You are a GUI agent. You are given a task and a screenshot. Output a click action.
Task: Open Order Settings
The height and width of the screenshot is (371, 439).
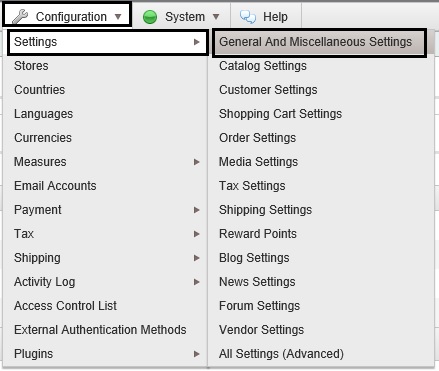coord(321,138)
